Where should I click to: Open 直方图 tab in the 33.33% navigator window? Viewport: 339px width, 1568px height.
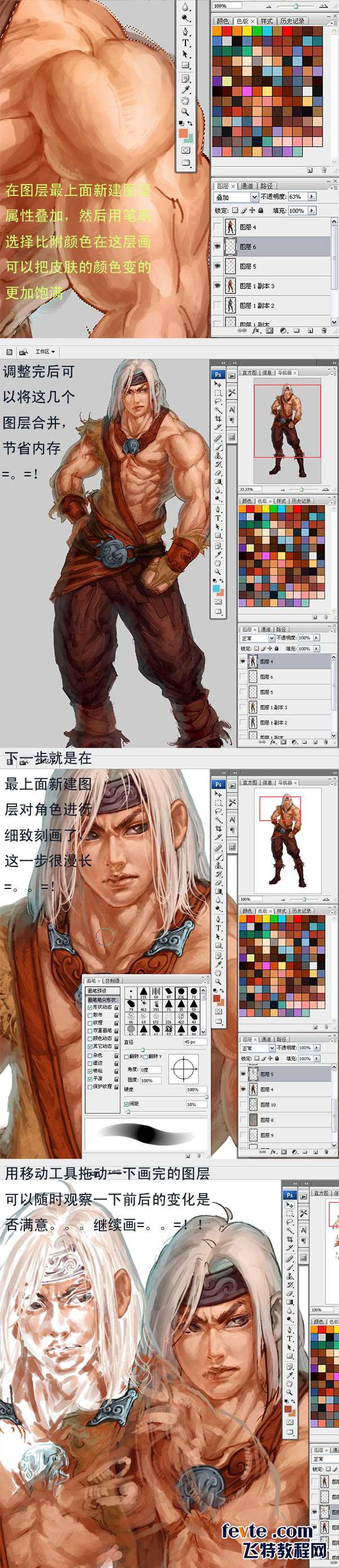click(x=250, y=373)
